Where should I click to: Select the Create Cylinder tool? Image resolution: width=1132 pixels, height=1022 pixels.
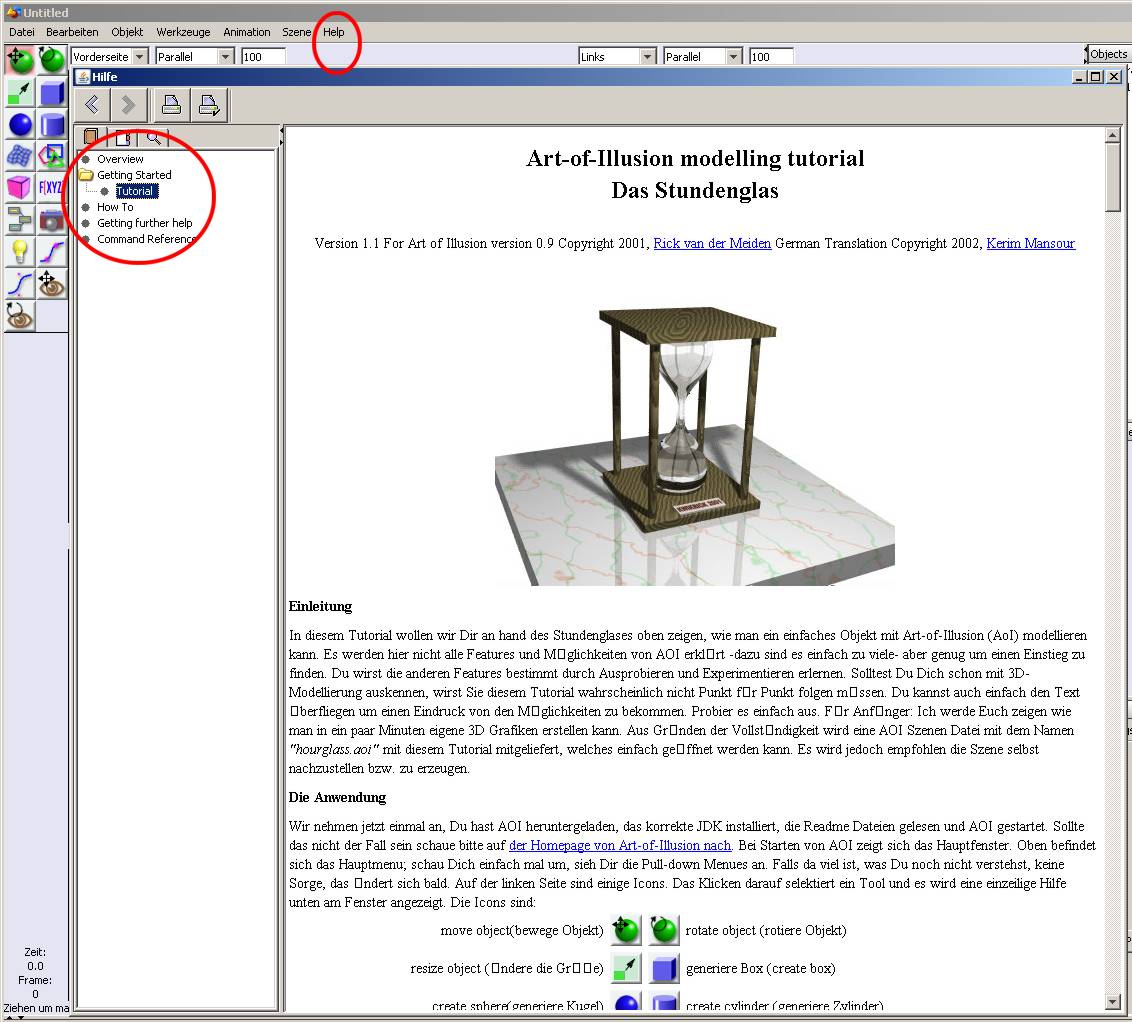52,124
